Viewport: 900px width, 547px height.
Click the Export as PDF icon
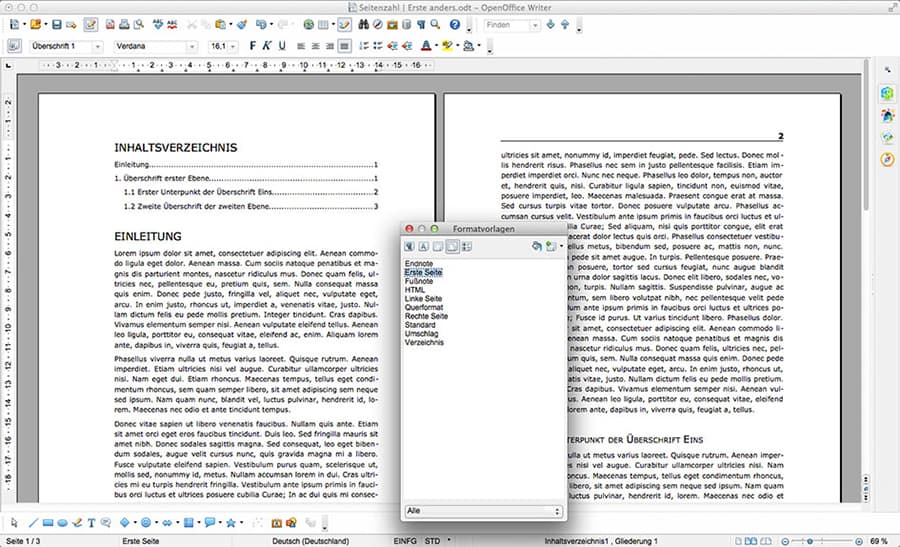[x=110, y=25]
